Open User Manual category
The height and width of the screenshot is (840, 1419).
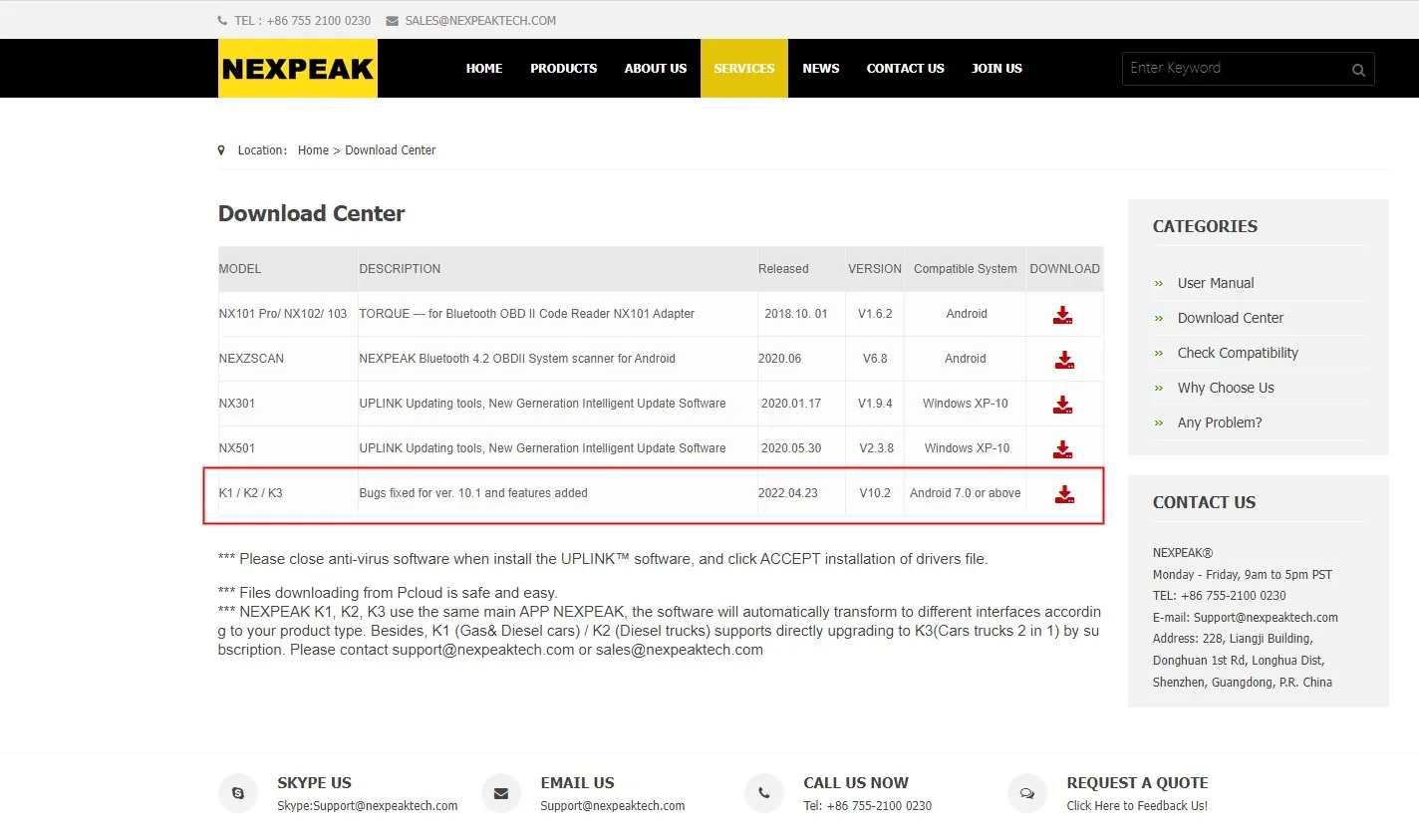tap(1216, 283)
